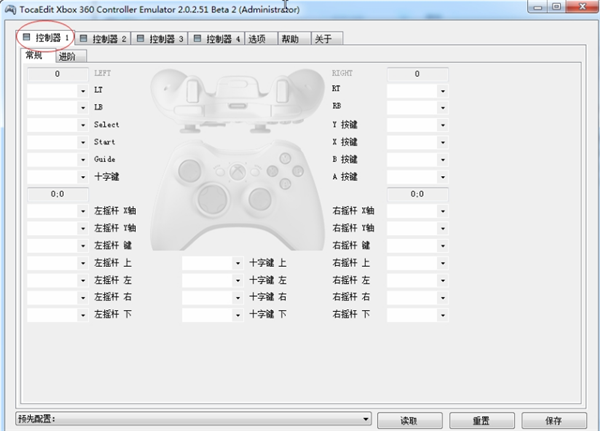Screen dimensions: 600x431
Task: Open the 帮助 tab
Action: (294, 39)
